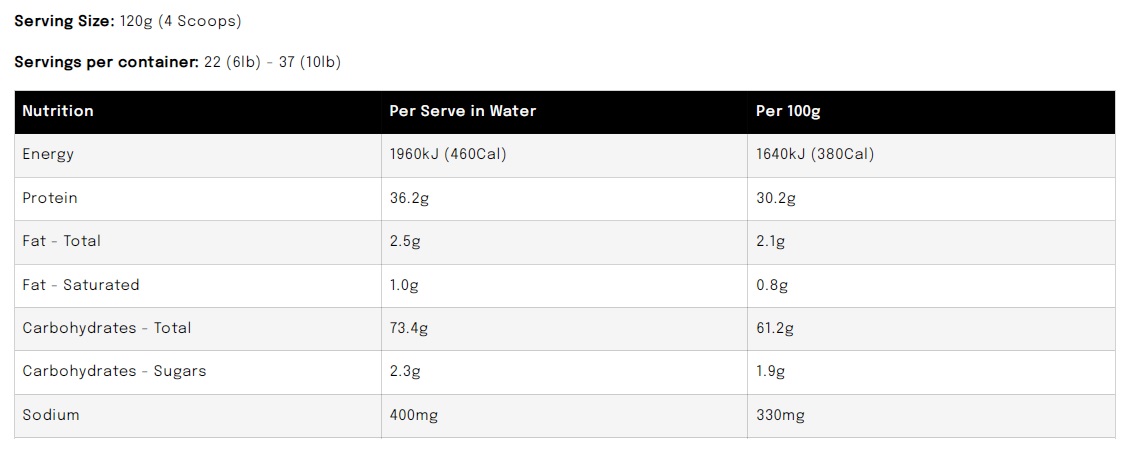Select the Protein row label
1125x452 pixels.
pos(50,198)
